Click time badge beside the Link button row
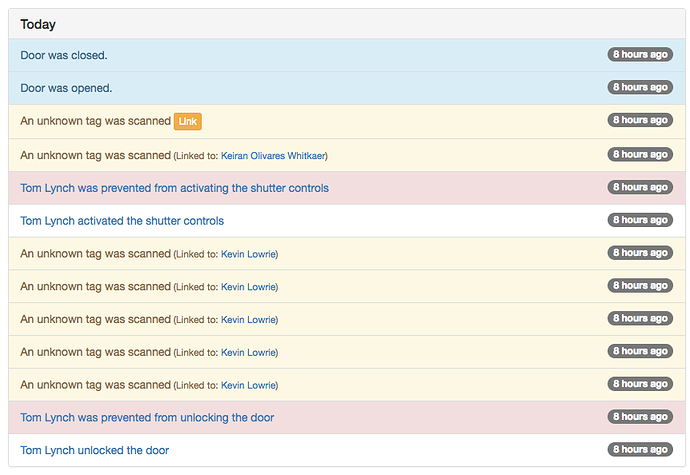The height and width of the screenshot is (475, 690). 640,120
